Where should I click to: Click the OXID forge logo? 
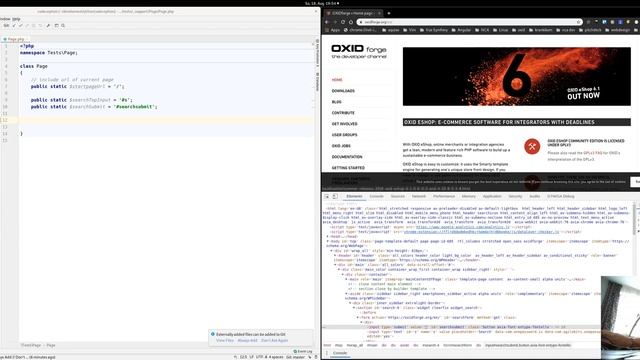point(359,51)
